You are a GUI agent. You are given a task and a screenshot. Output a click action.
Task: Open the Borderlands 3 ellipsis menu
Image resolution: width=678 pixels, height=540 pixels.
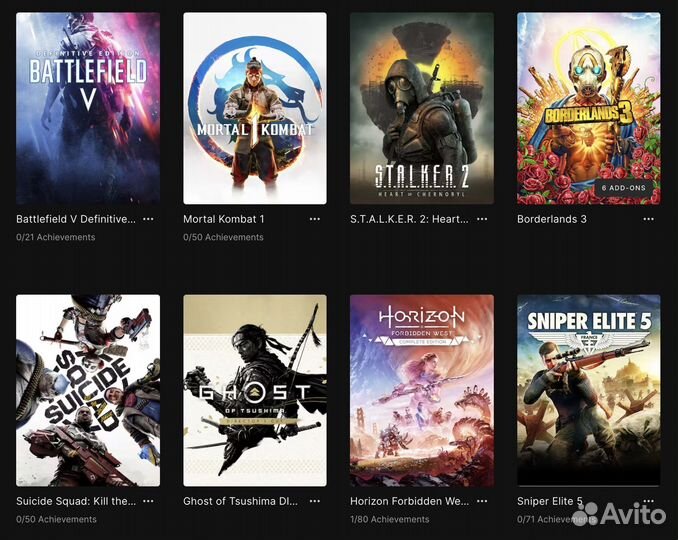click(x=649, y=219)
